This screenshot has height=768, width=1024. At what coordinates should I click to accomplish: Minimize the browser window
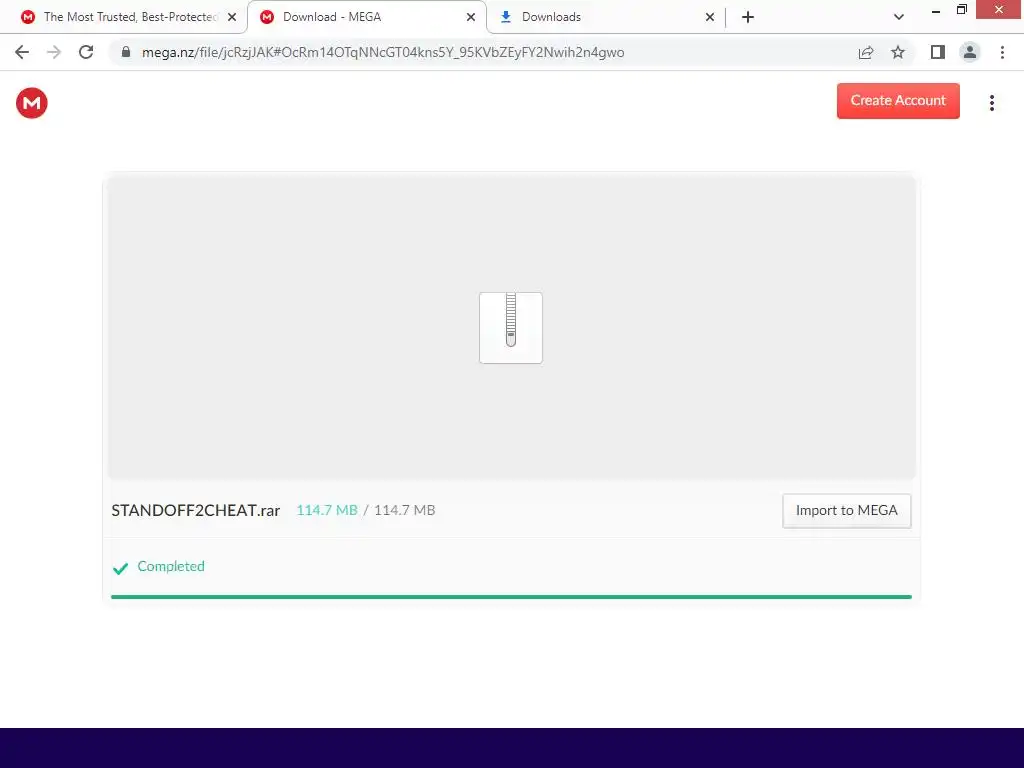coord(936,10)
